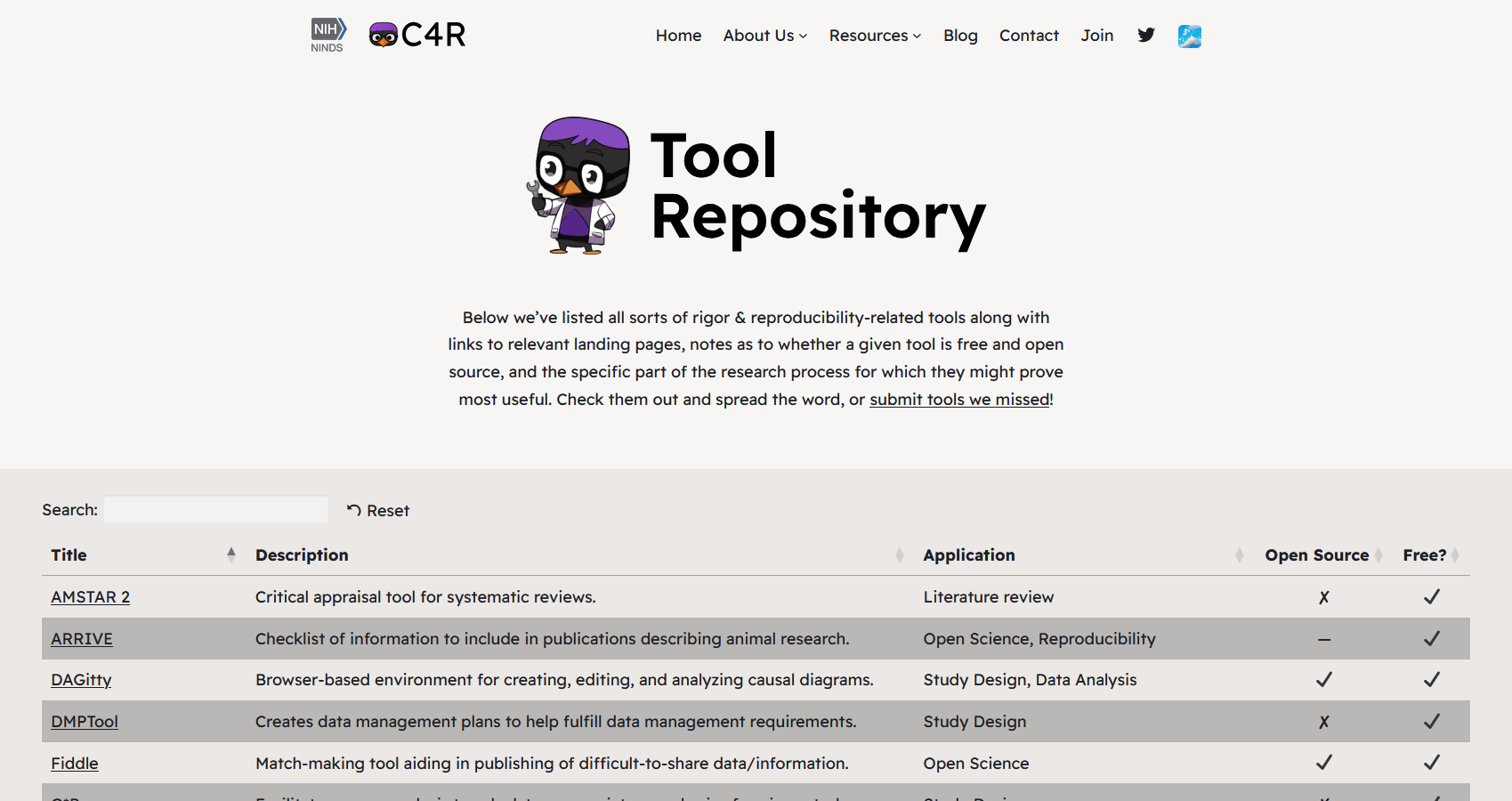The image size is (1512, 801).
Task: Focus the Search input field
Action: point(216,510)
